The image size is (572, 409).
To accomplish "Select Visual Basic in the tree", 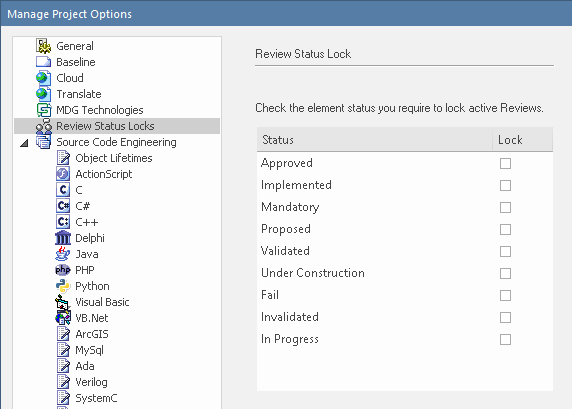I will tap(102, 302).
